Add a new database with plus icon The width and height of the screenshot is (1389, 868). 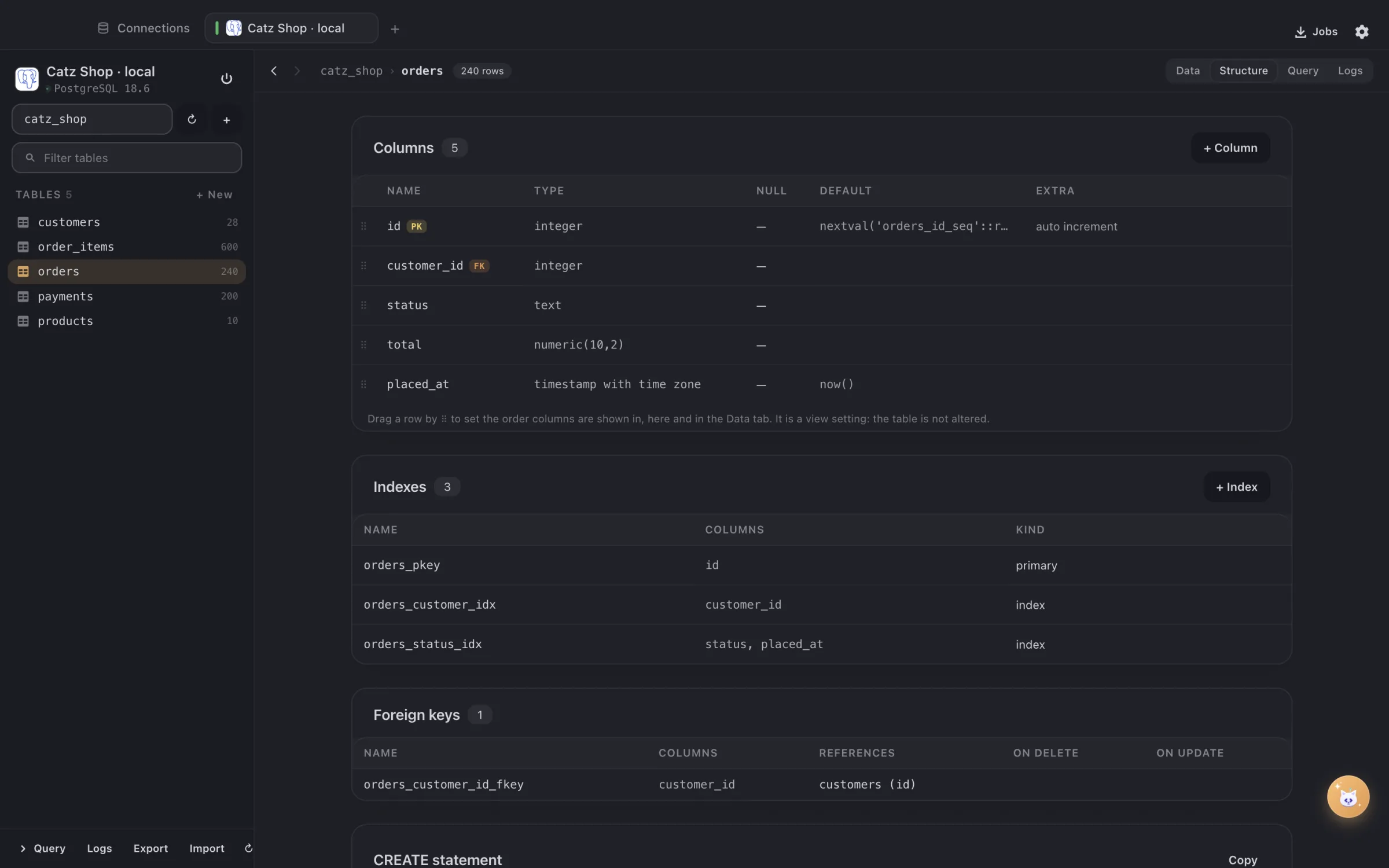(227, 120)
